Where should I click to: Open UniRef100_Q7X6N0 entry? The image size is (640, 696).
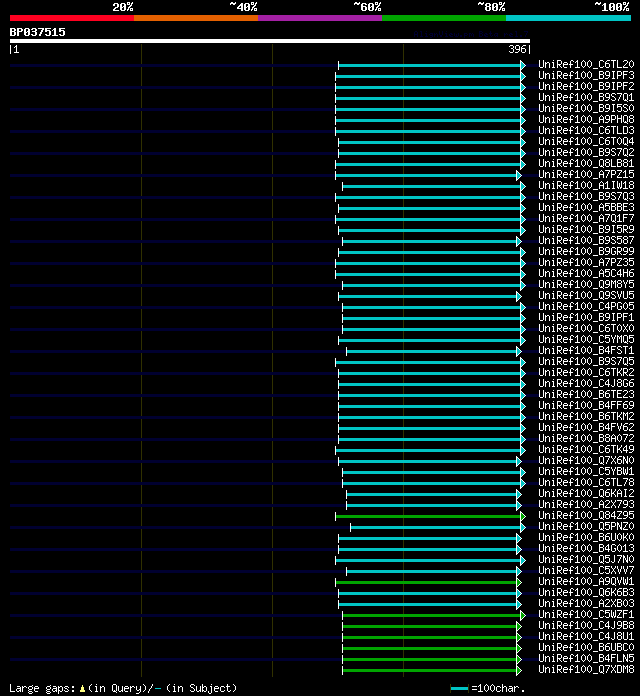[586, 461]
